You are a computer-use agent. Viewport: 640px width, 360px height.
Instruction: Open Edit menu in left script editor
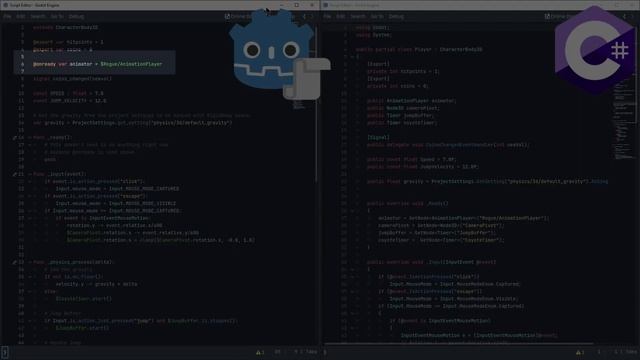[x=20, y=17]
